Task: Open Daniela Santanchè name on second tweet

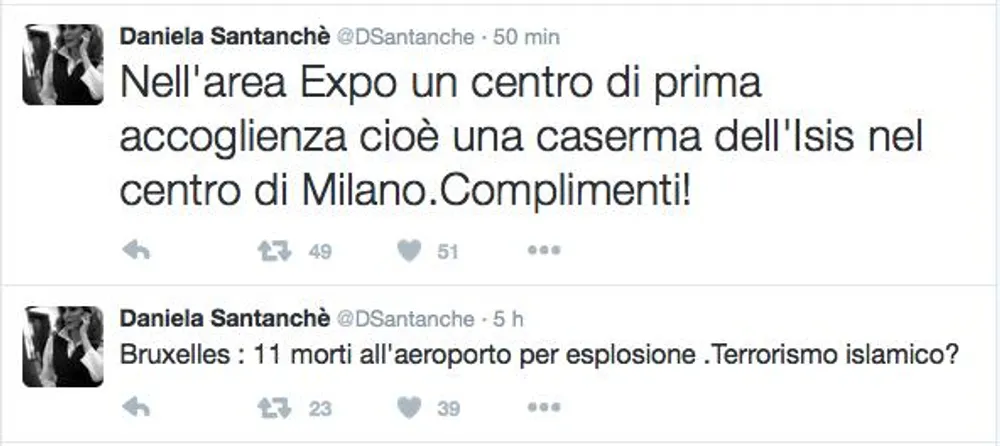Action: click(x=224, y=319)
